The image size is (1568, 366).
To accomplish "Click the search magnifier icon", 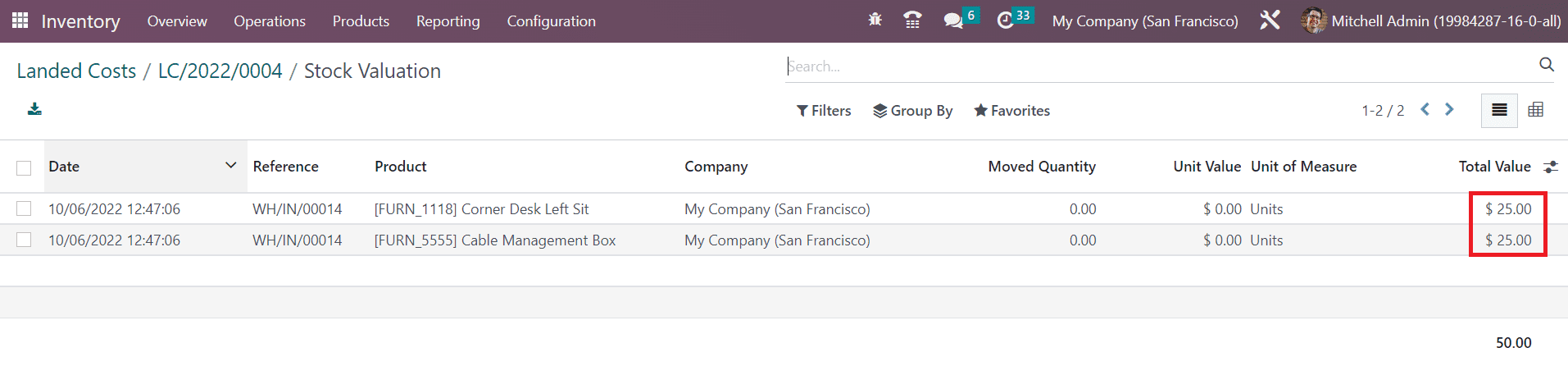I will point(1546,65).
